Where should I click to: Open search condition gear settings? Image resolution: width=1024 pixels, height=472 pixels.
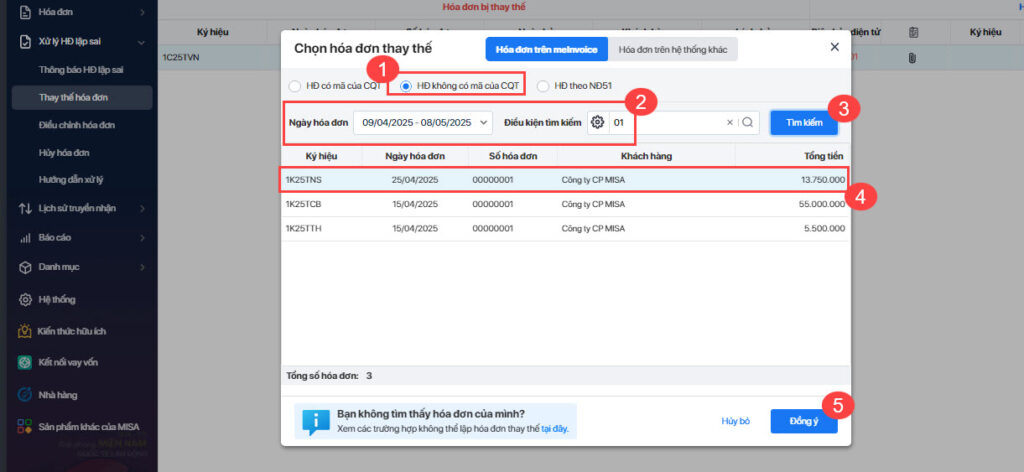pyautogui.click(x=598, y=122)
